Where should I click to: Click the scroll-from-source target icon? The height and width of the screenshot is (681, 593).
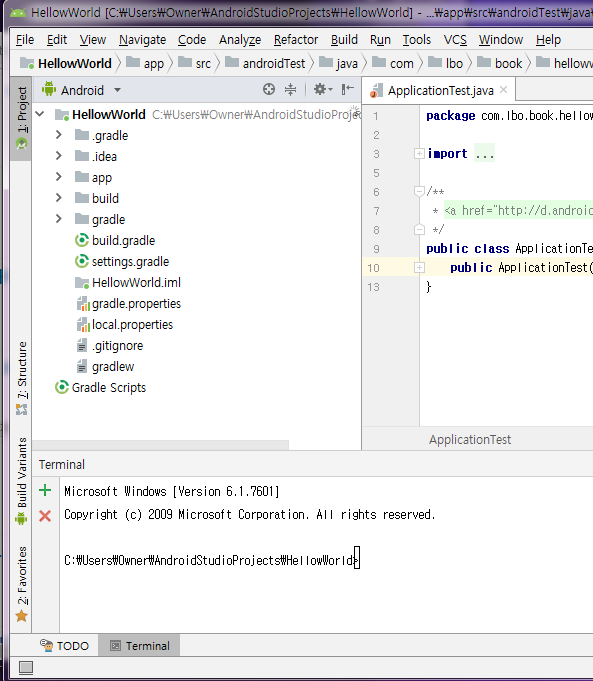point(269,89)
